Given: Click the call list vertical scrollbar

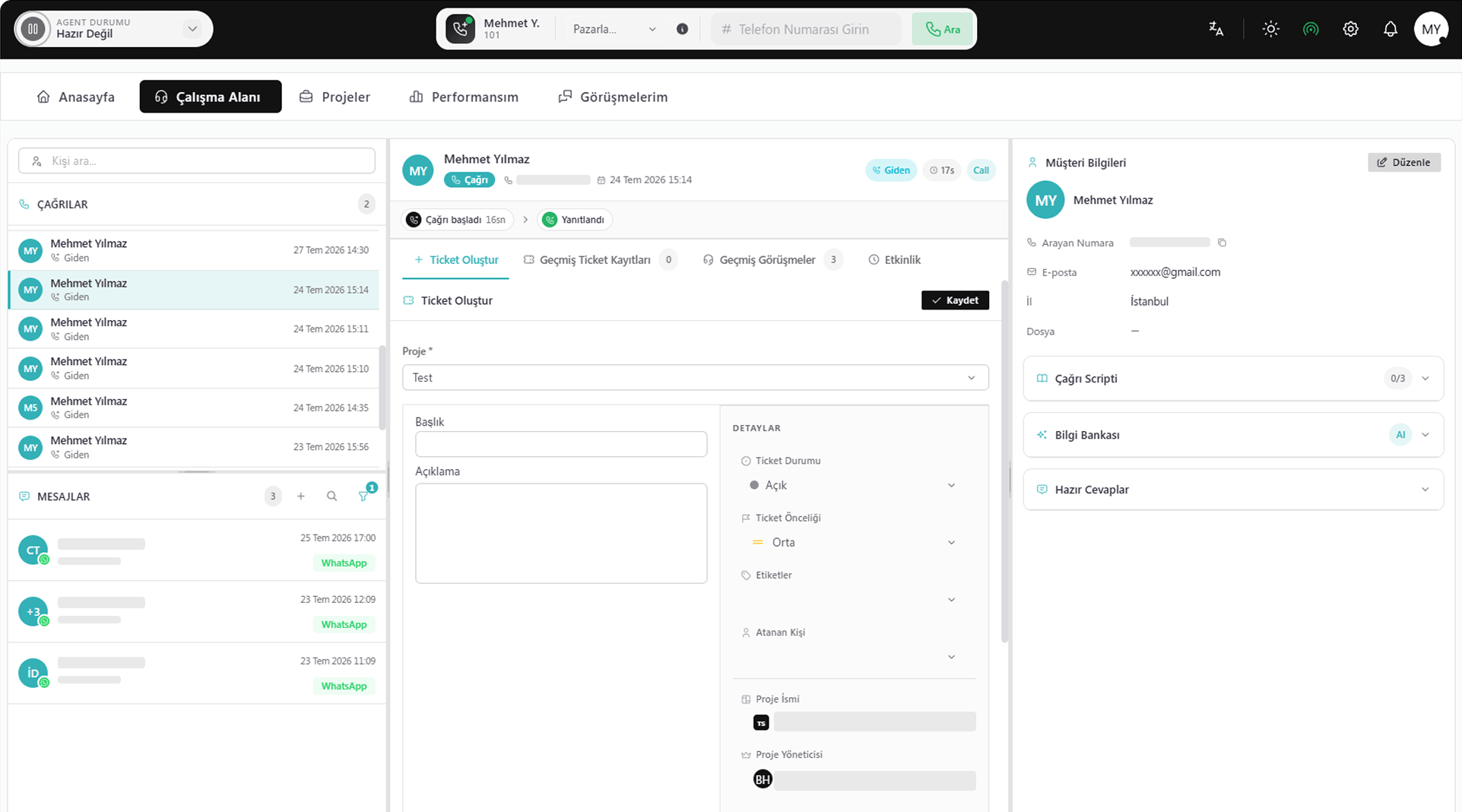Looking at the screenshot, I should pyautogui.click(x=382, y=388).
